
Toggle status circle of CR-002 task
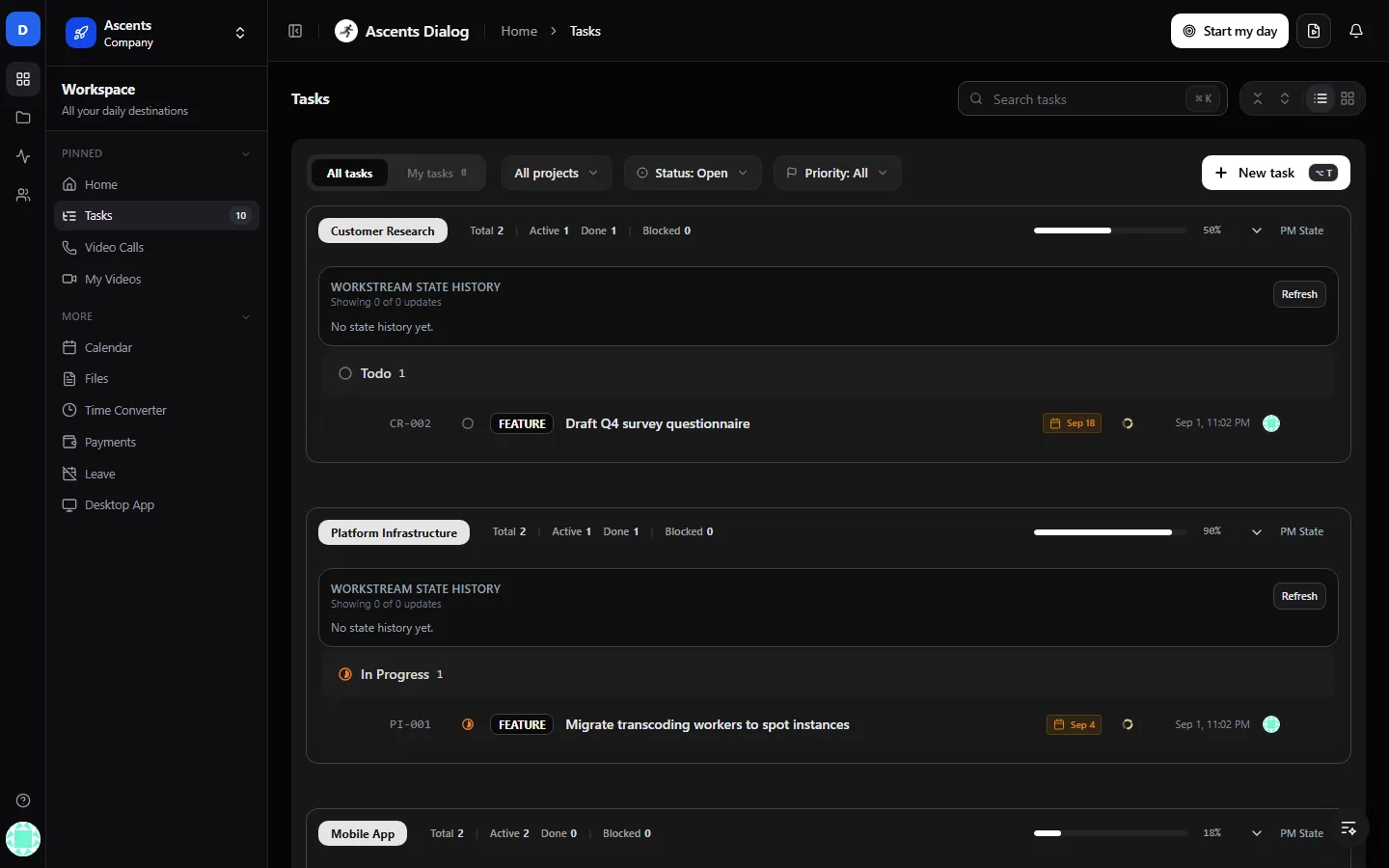468,423
